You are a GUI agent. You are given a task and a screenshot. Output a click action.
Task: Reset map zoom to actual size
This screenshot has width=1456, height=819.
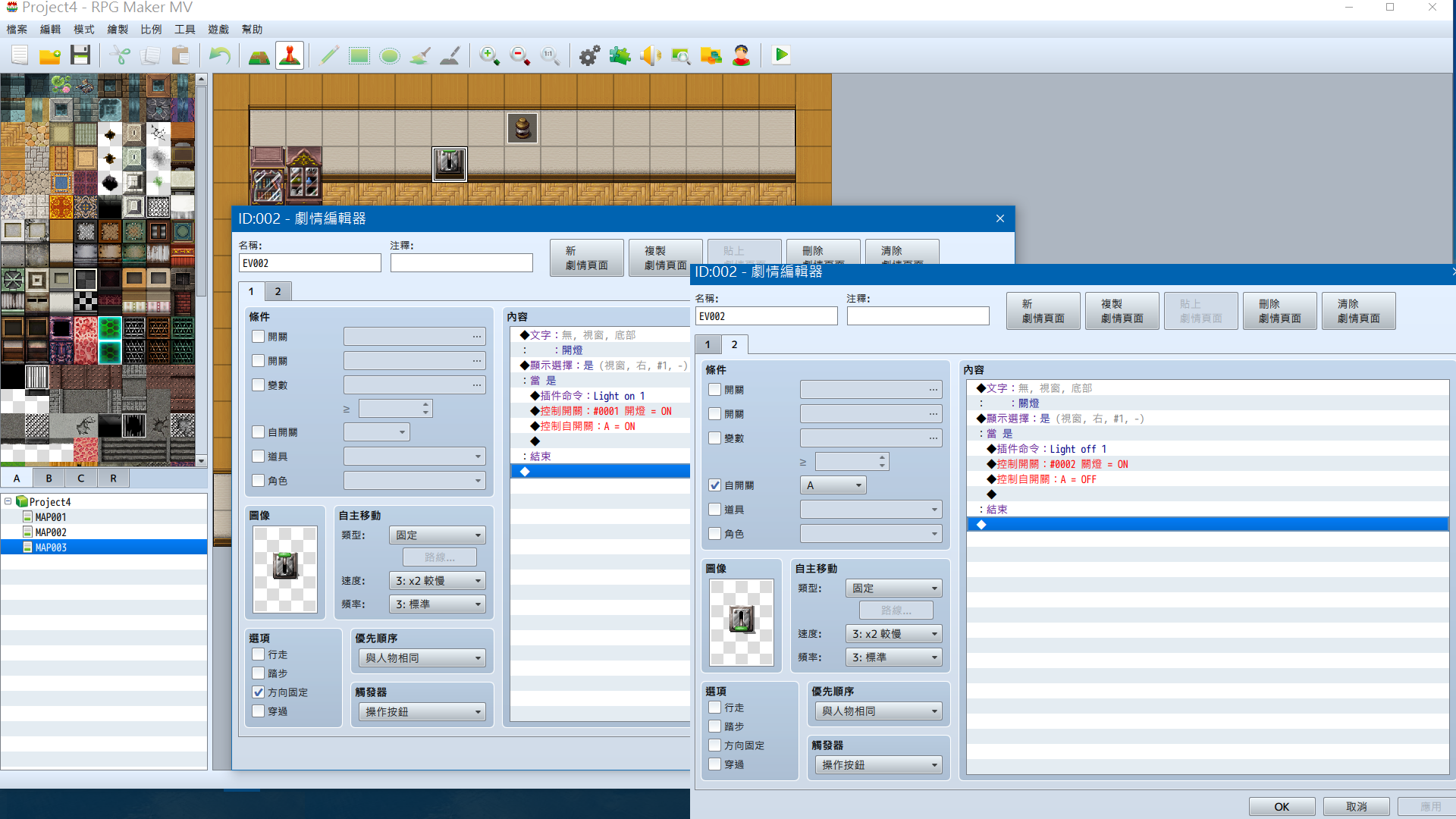[x=551, y=55]
